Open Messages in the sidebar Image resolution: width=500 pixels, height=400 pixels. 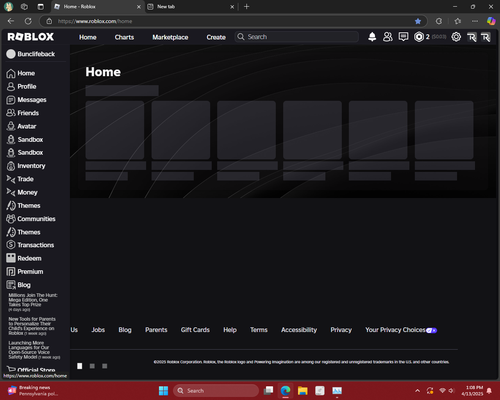point(26,100)
